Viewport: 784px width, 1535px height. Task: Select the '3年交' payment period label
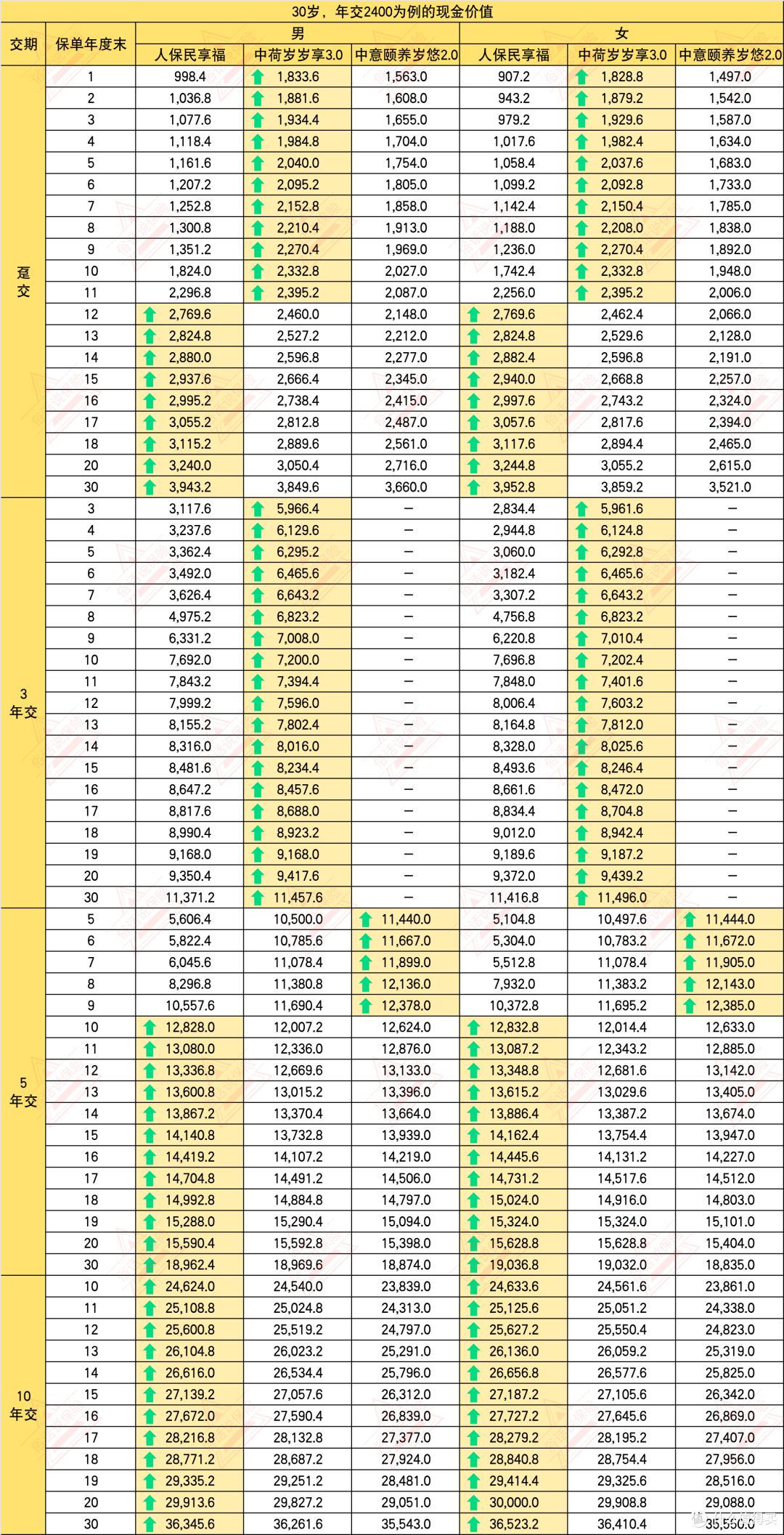[23, 703]
